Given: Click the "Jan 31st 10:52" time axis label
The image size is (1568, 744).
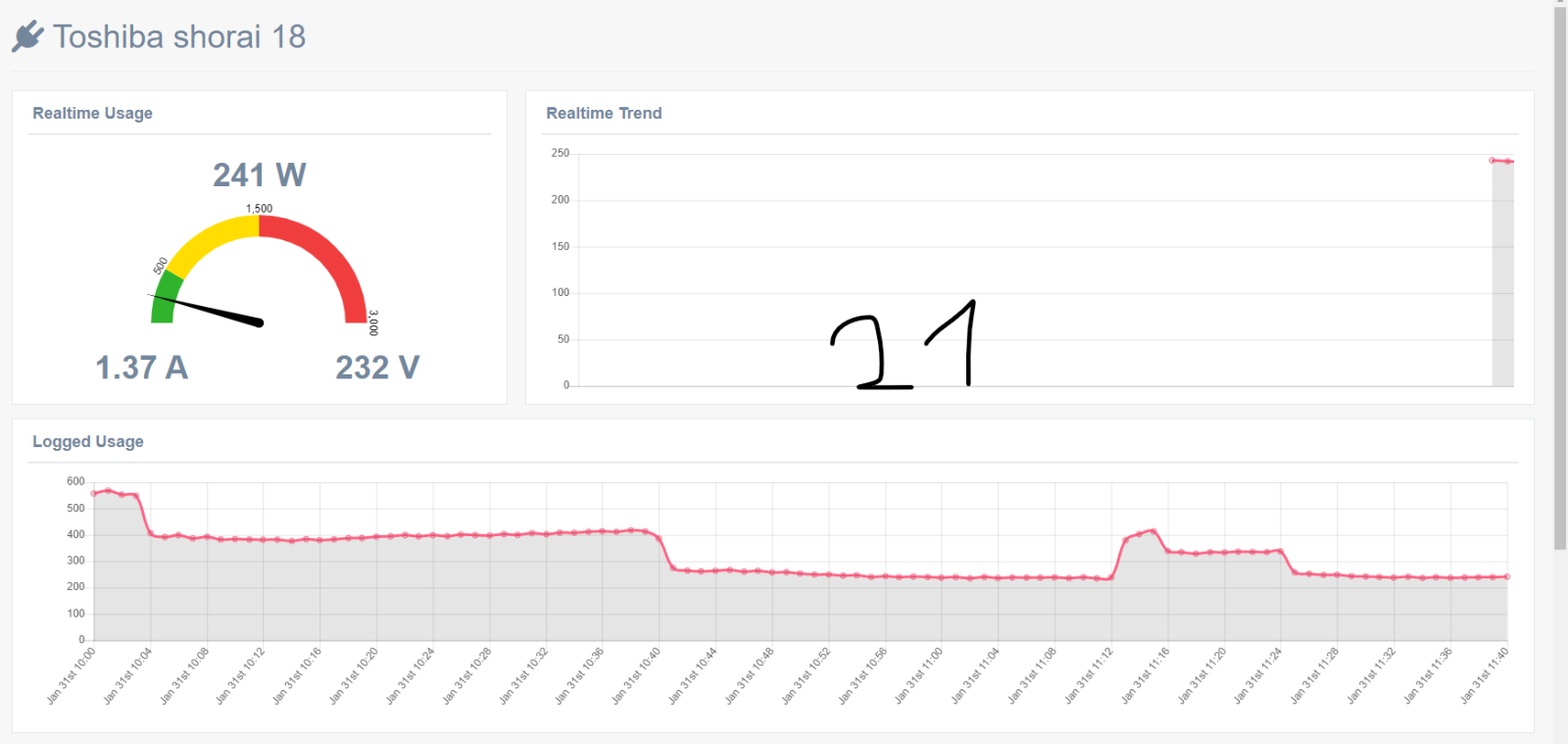Looking at the screenshot, I should (807, 675).
